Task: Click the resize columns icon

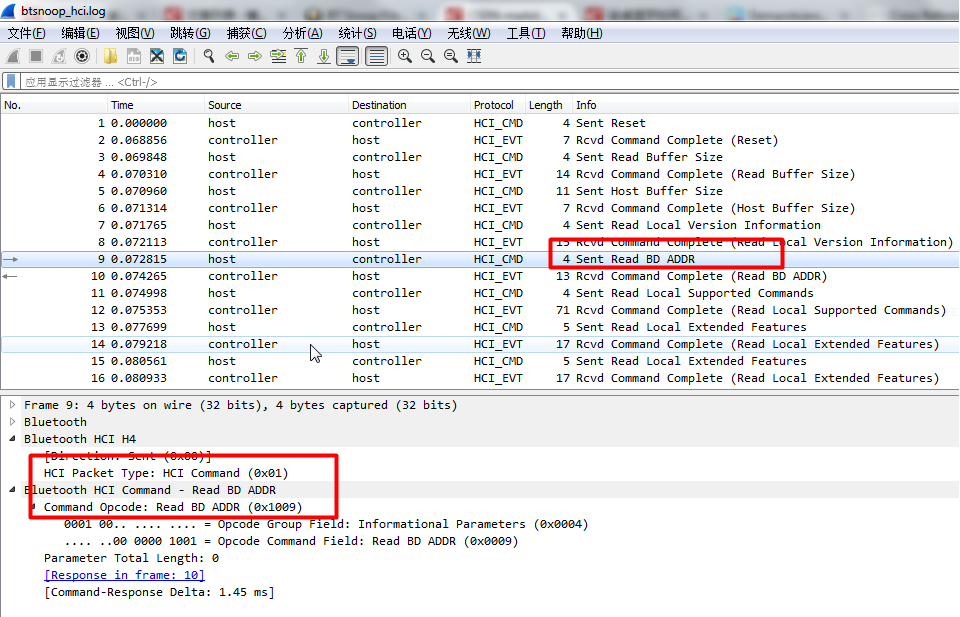Action: [474, 56]
